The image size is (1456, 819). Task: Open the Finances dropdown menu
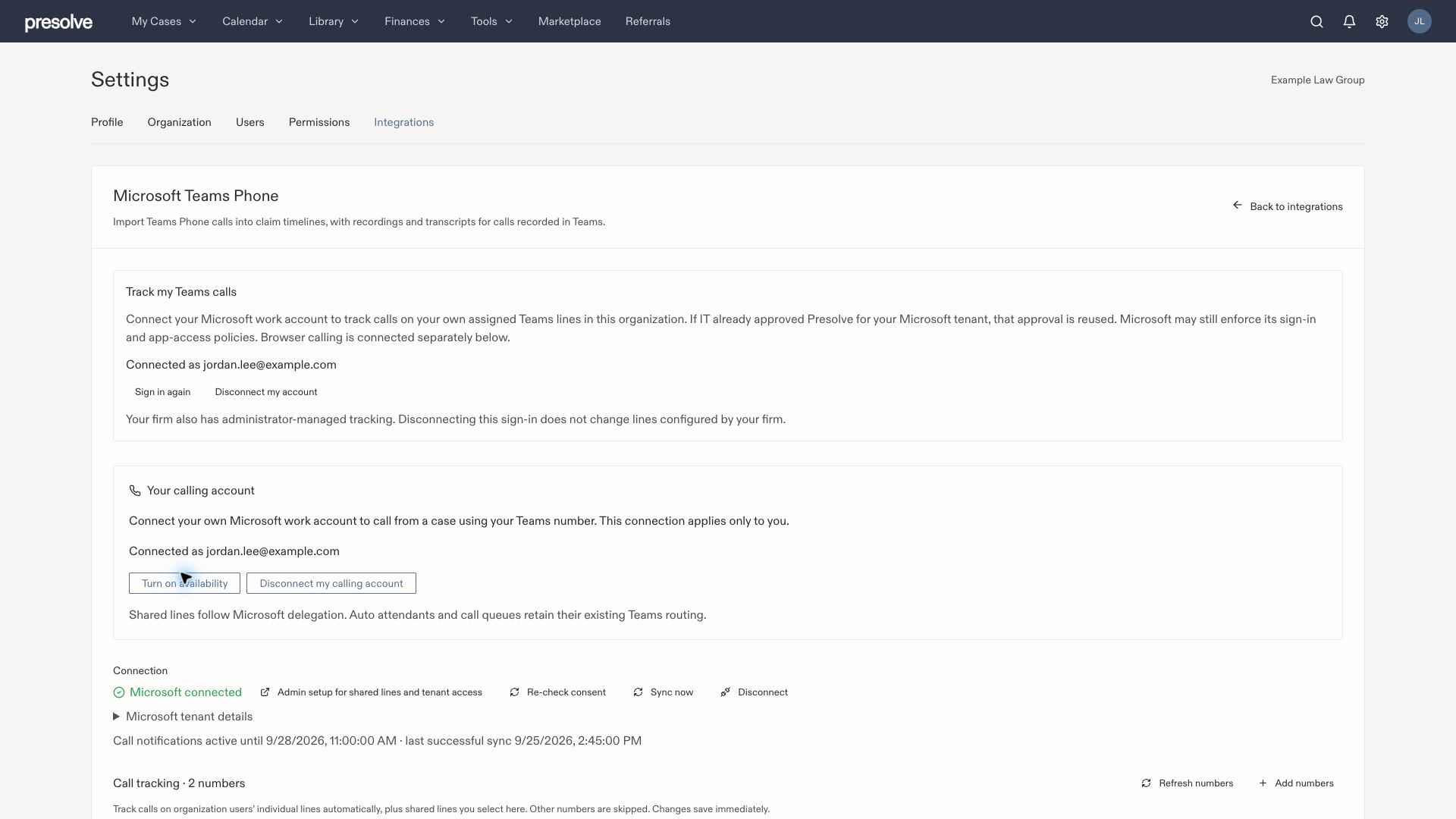coord(415,21)
